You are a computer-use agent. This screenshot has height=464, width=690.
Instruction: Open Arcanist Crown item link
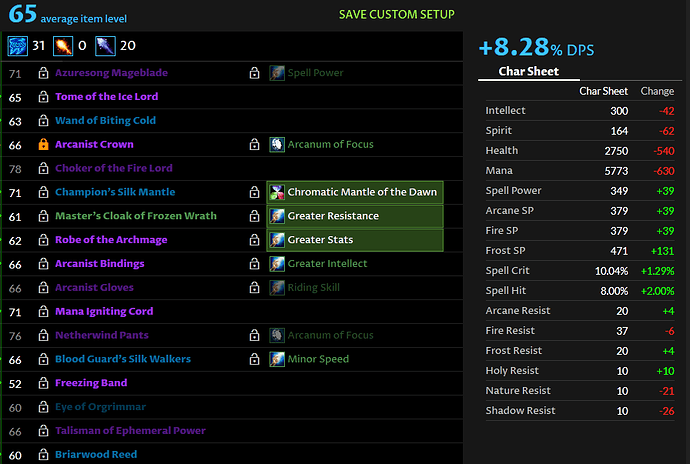94,144
